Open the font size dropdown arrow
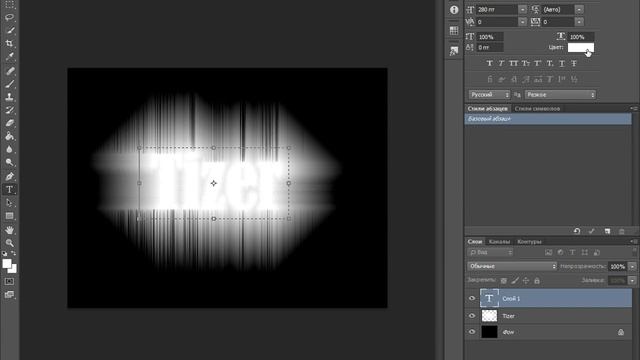This screenshot has height=360, width=640. (522, 9)
